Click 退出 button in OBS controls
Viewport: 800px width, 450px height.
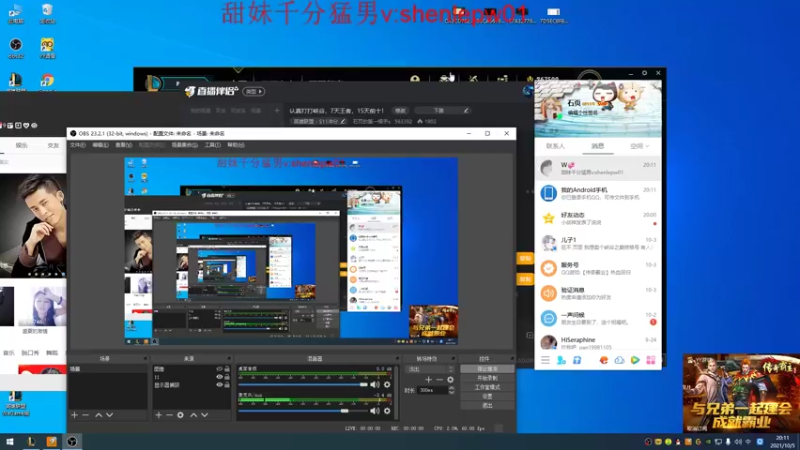[x=487, y=406]
